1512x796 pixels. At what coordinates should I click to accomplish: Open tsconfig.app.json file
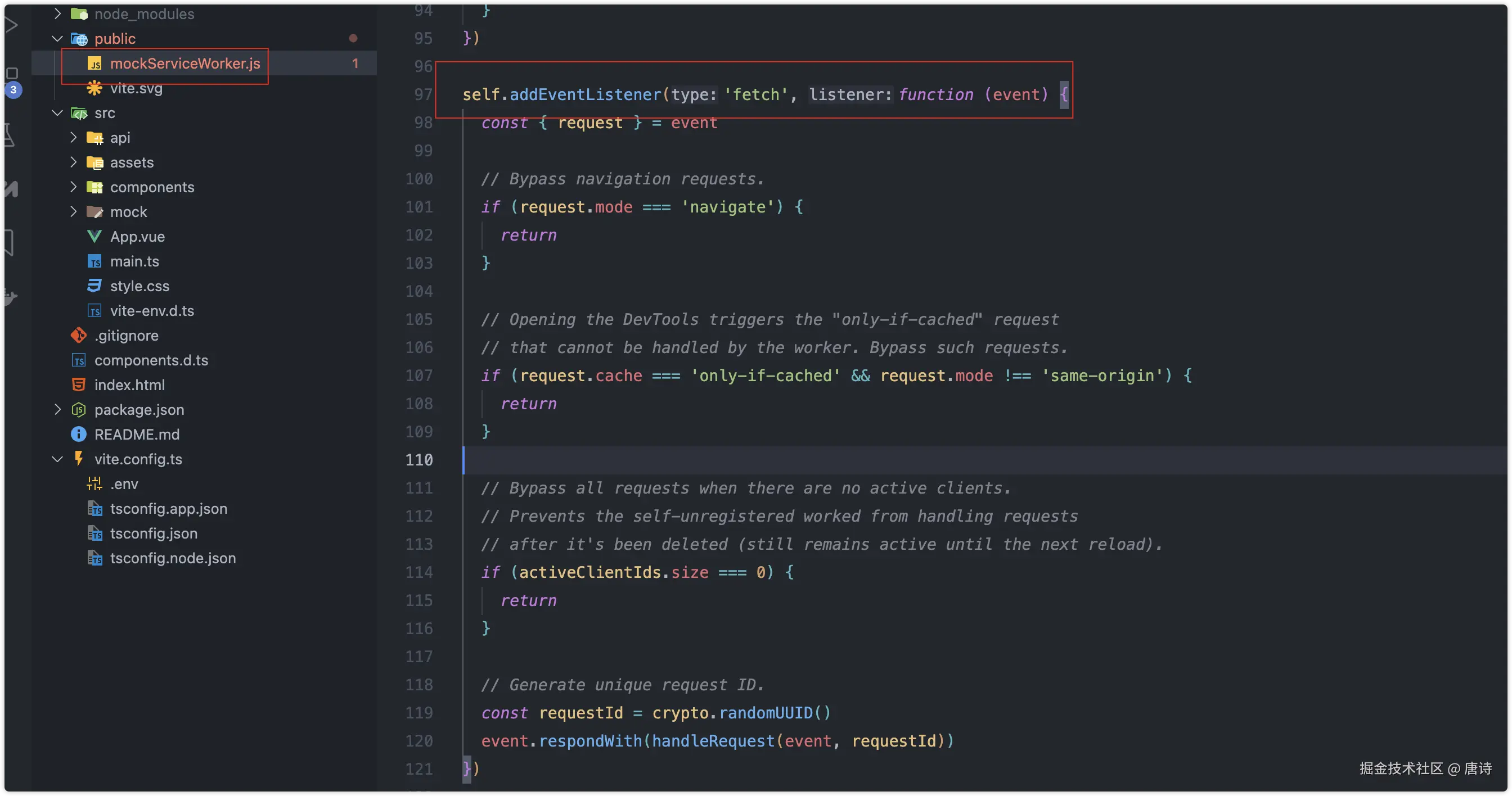click(168, 509)
